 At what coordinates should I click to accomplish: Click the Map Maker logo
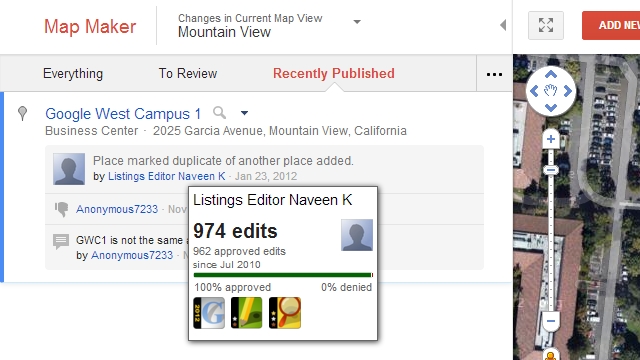pos(90,27)
